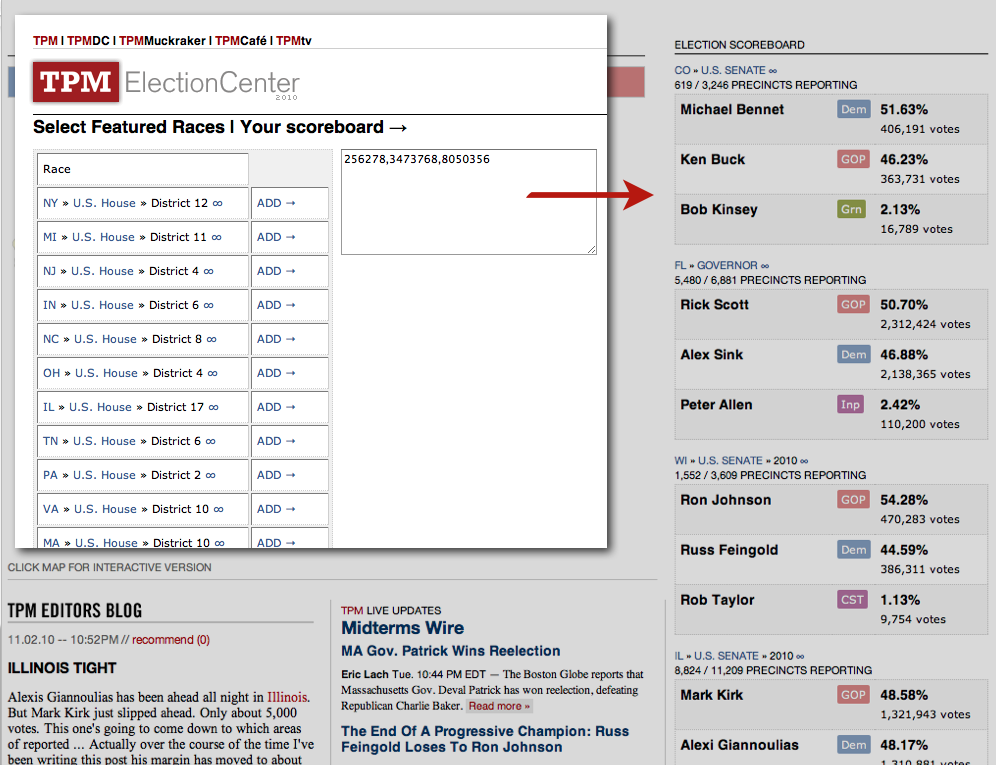Add NJ District 4 race to scoreboard
Image resolution: width=996 pixels, height=765 pixels.
(x=276, y=271)
